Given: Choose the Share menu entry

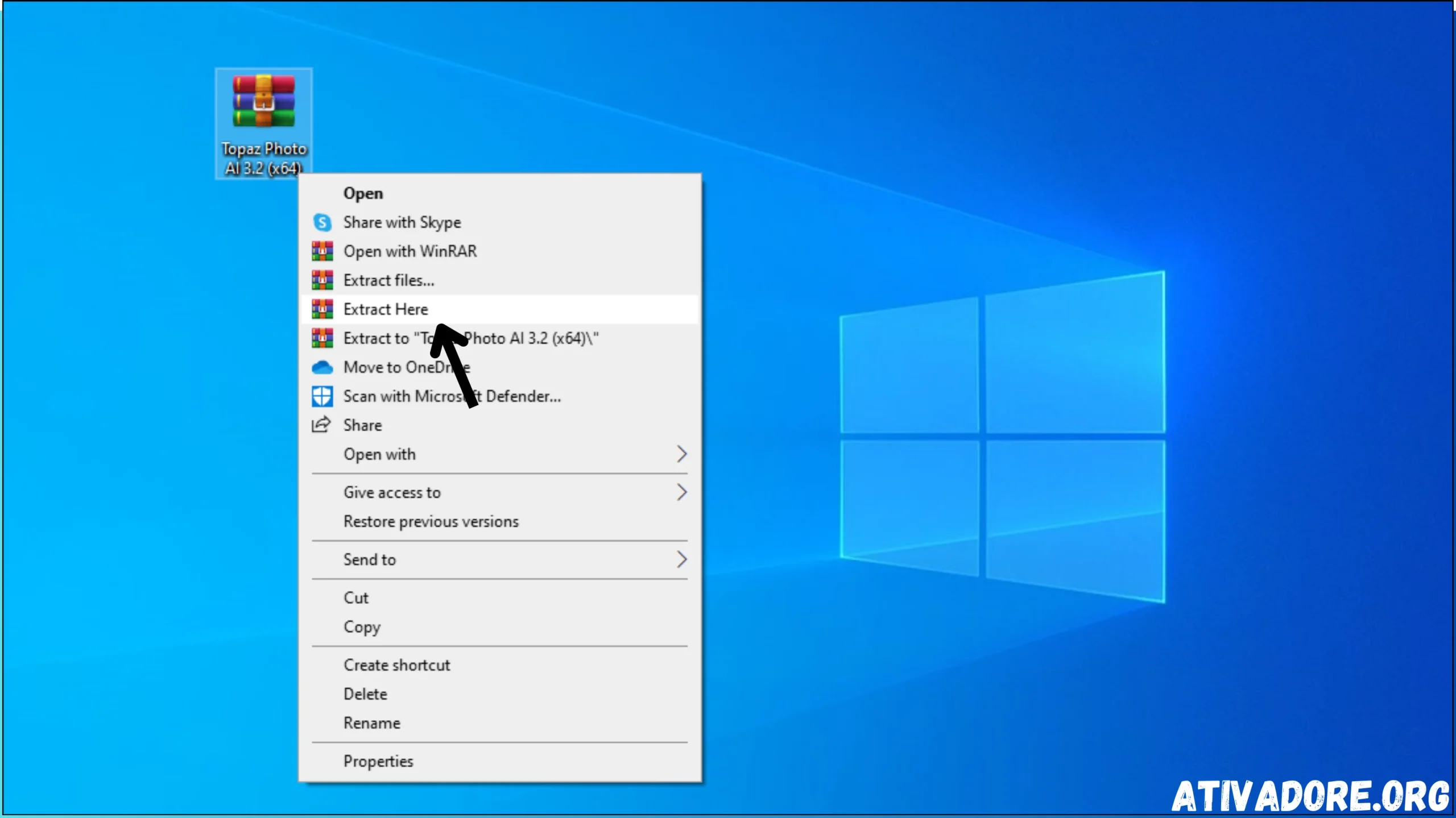Looking at the screenshot, I should 499,425.
